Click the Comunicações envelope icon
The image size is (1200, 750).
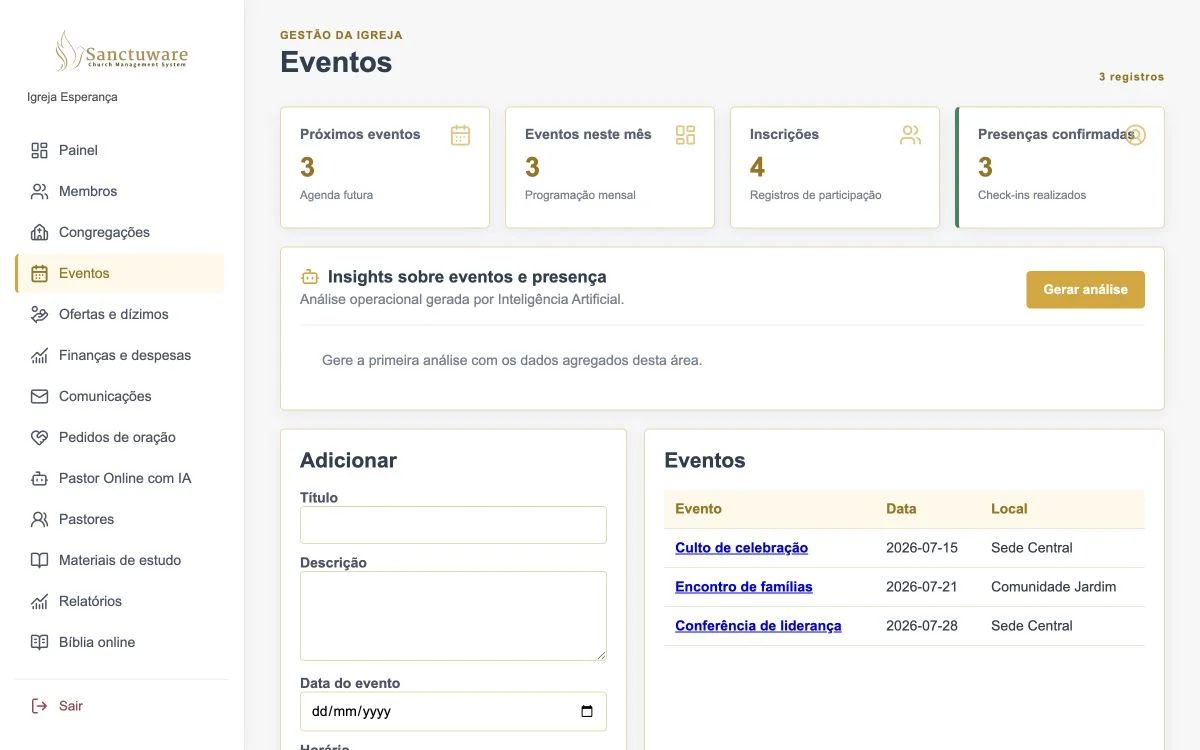pyautogui.click(x=39, y=396)
